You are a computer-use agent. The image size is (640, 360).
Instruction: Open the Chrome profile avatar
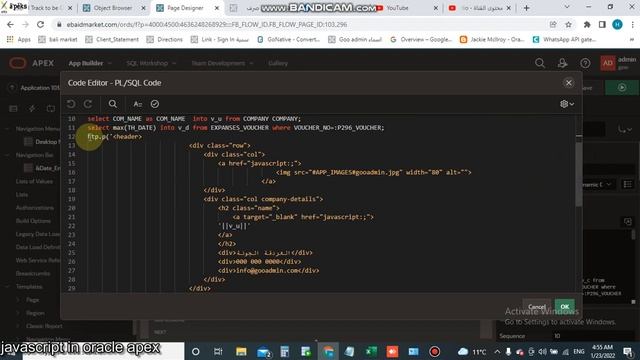(617, 24)
